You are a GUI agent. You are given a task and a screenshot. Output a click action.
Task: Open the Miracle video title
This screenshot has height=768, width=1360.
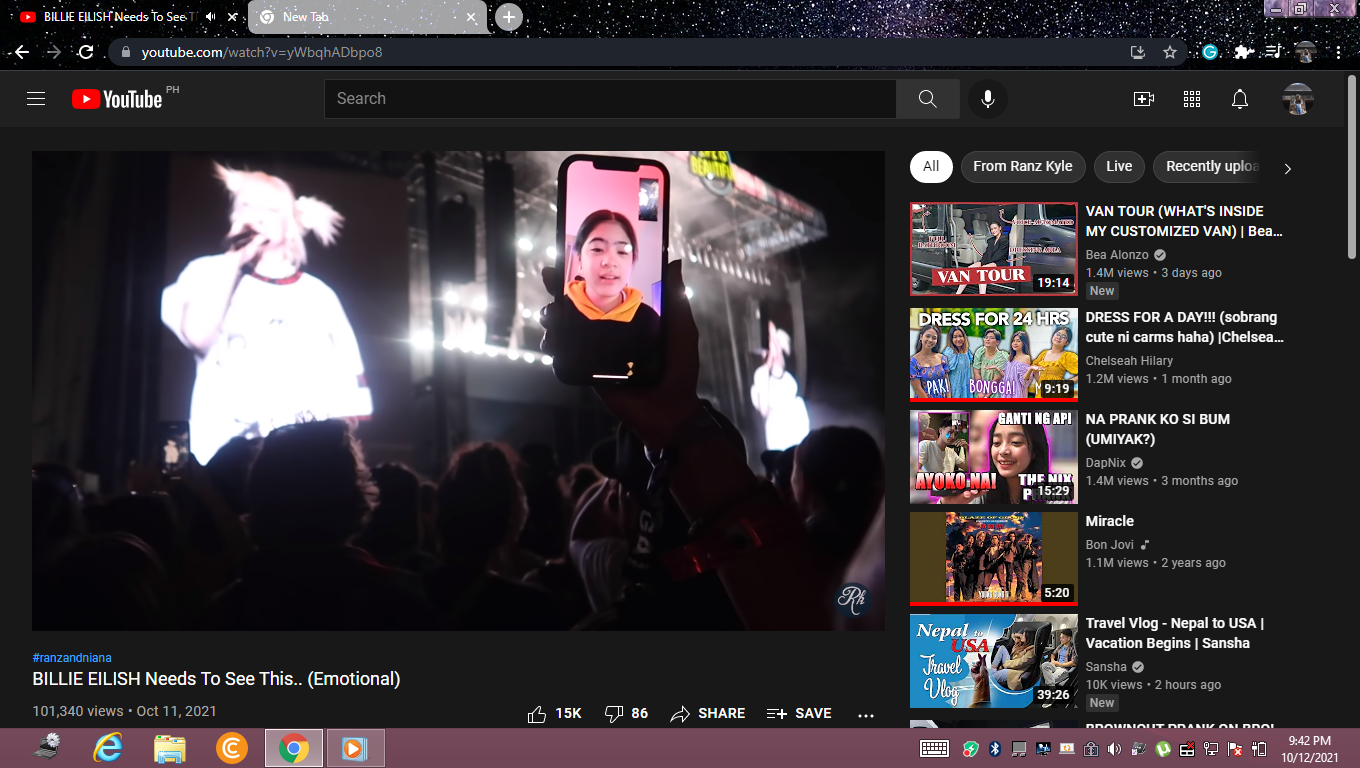[x=1110, y=521]
